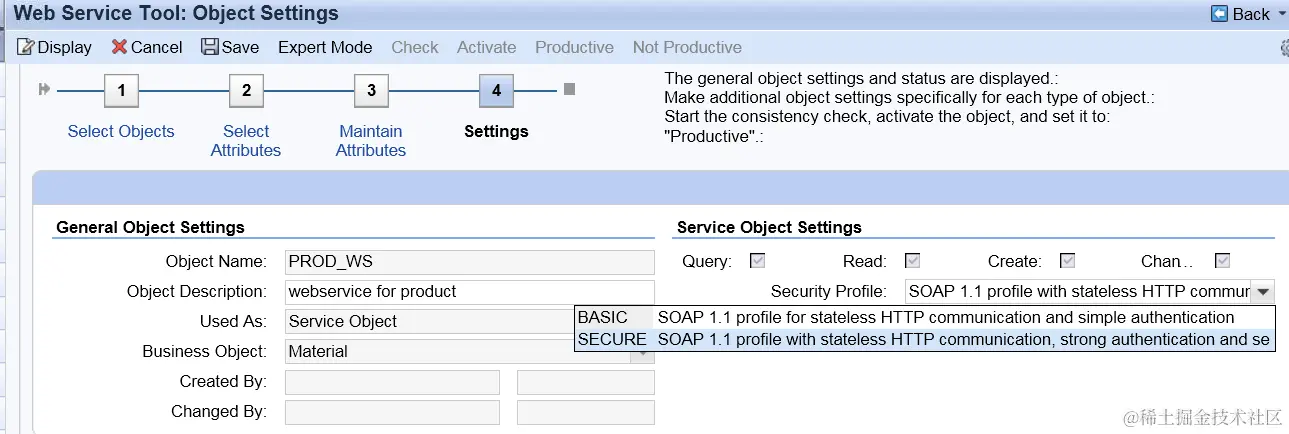Viewport: 1289px width, 434px height.
Task: Go to roadmap step 1 box
Action: pyautogui.click(x=121, y=91)
